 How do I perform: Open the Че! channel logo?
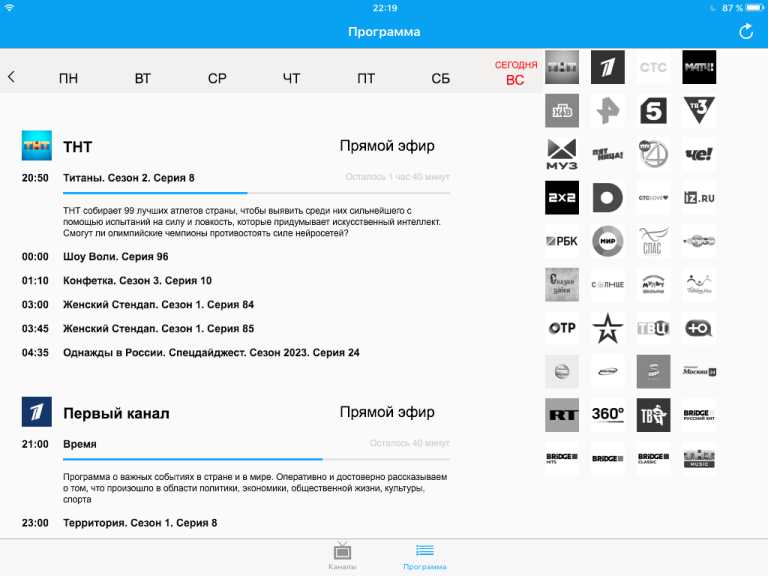(699, 154)
